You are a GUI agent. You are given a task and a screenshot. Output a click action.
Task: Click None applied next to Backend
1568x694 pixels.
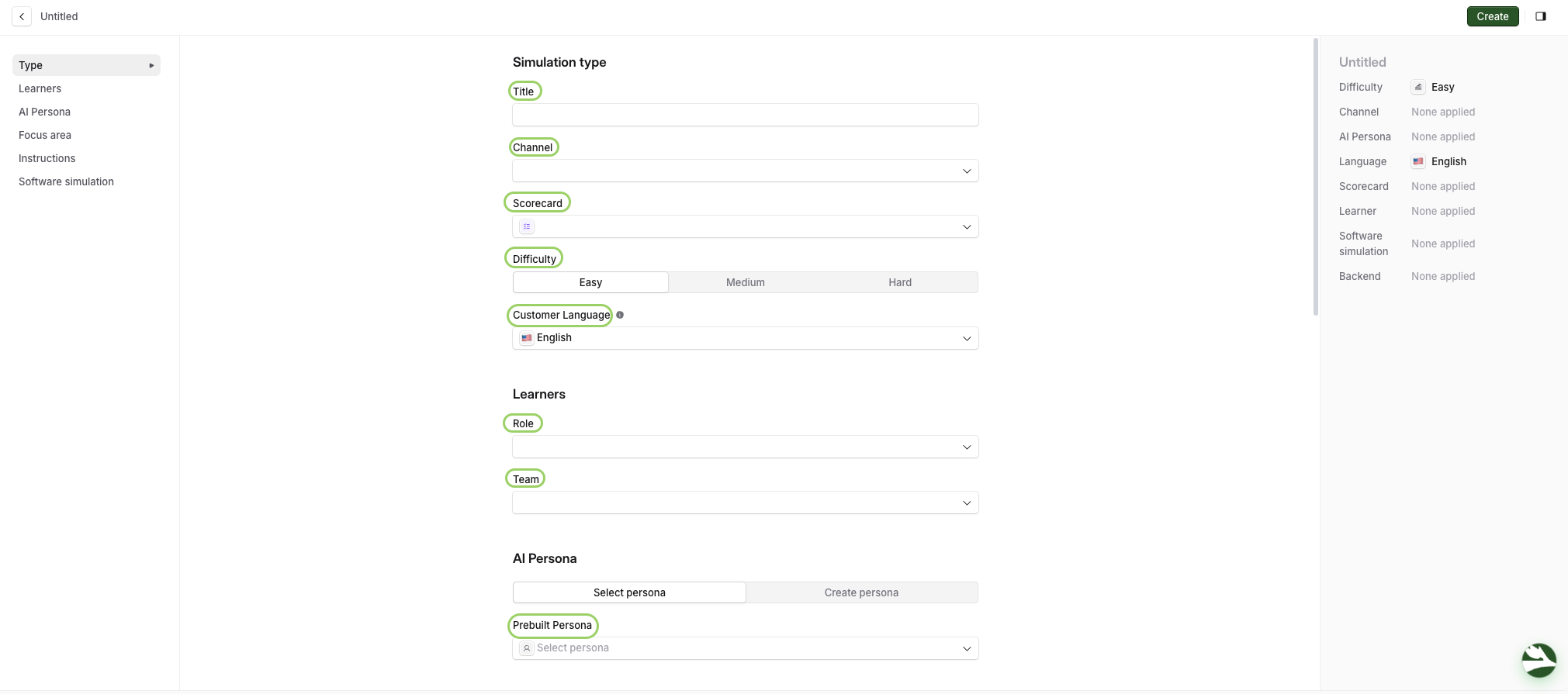pos(1443,276)
